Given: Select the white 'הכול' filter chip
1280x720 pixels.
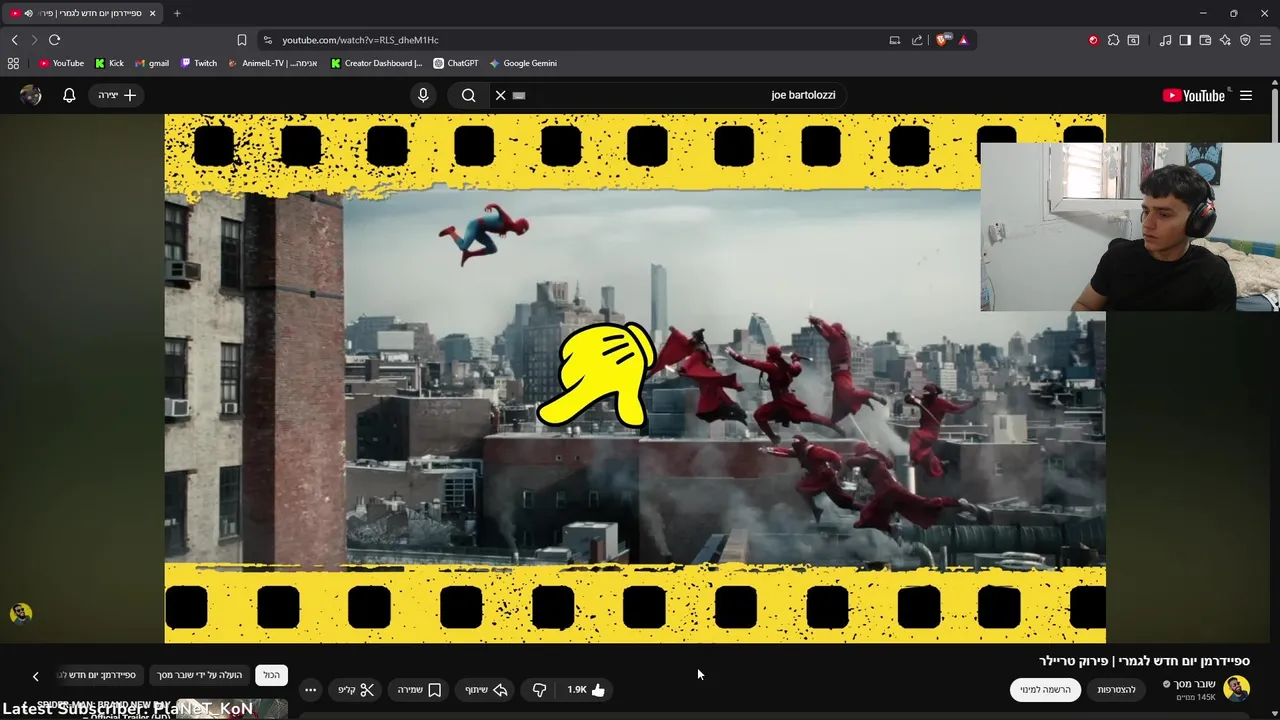Looking at the screenshot, I should point(272,675).
